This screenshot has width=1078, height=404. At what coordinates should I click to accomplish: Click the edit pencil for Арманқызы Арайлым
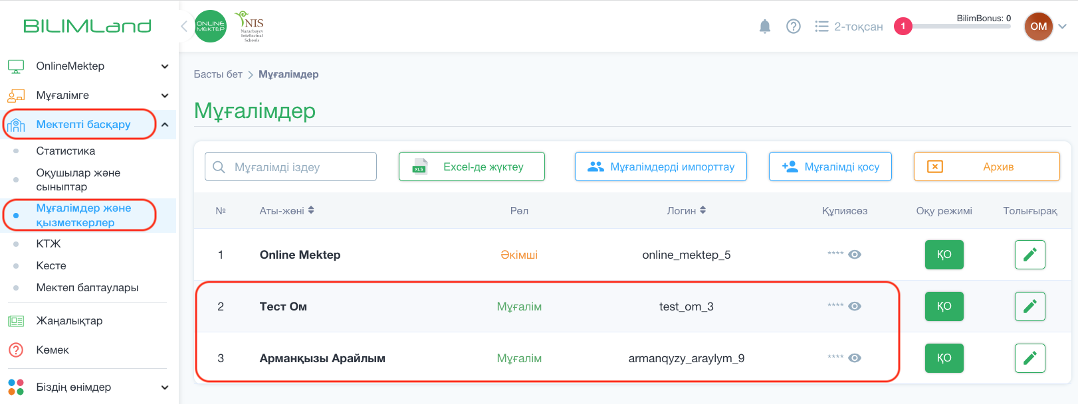(x=1030, y=358)
